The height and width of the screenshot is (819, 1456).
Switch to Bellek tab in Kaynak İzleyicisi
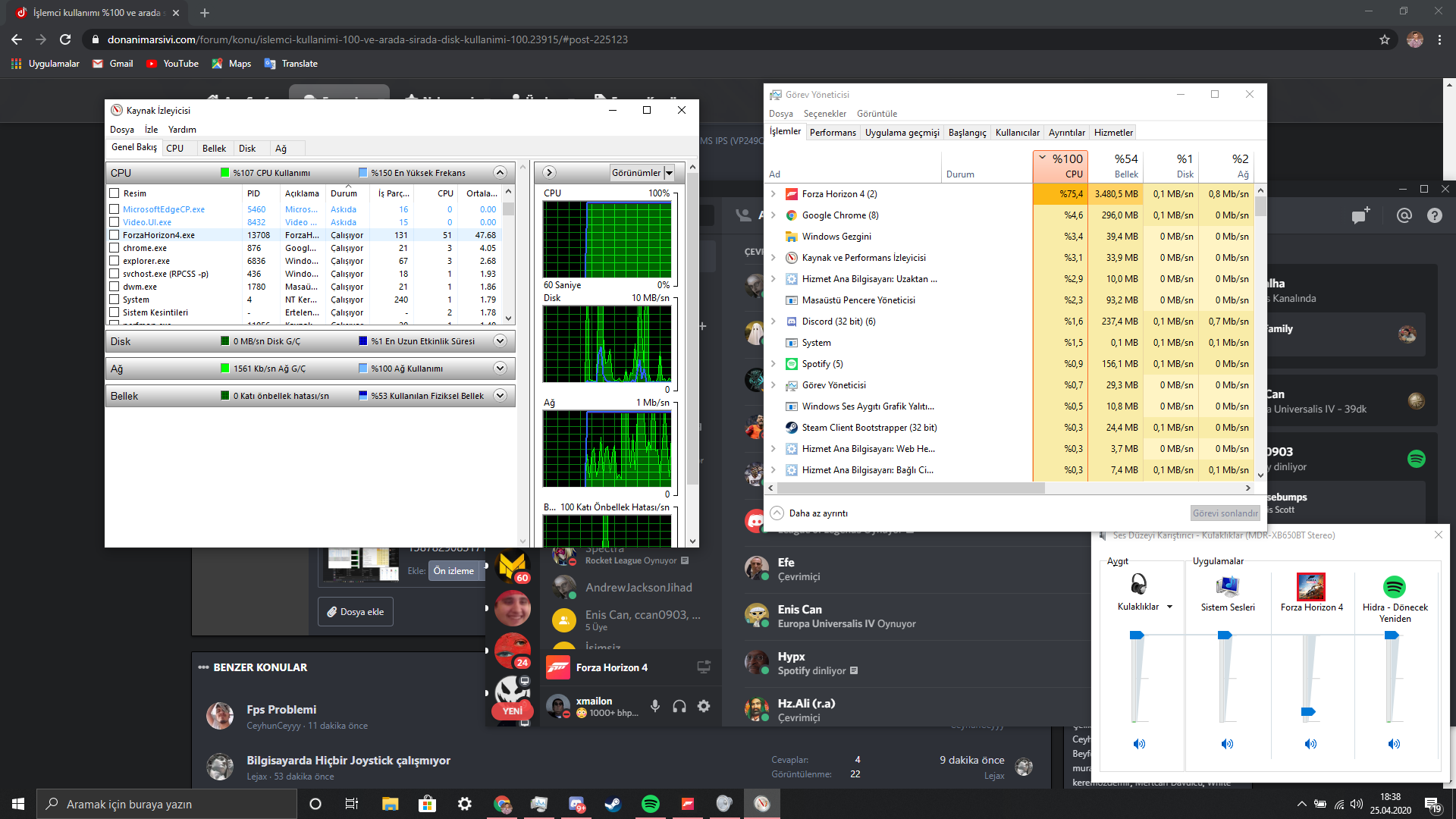[214, 149]
